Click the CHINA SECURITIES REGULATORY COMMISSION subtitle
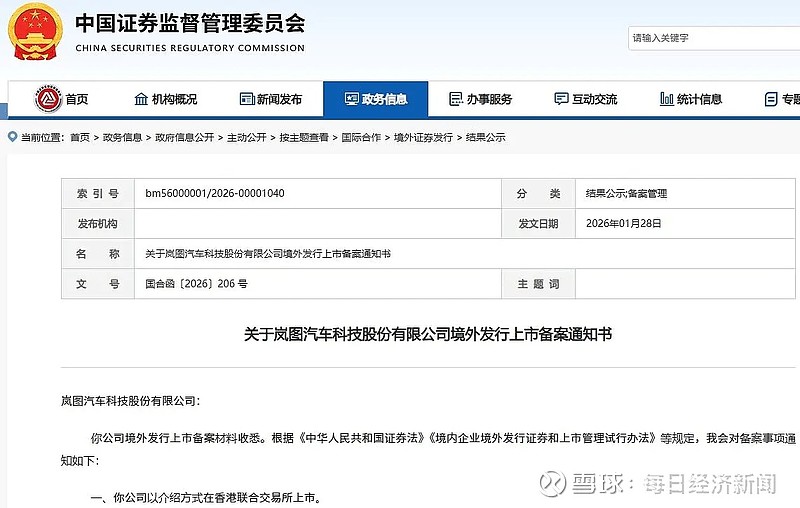 click(190, 48)
